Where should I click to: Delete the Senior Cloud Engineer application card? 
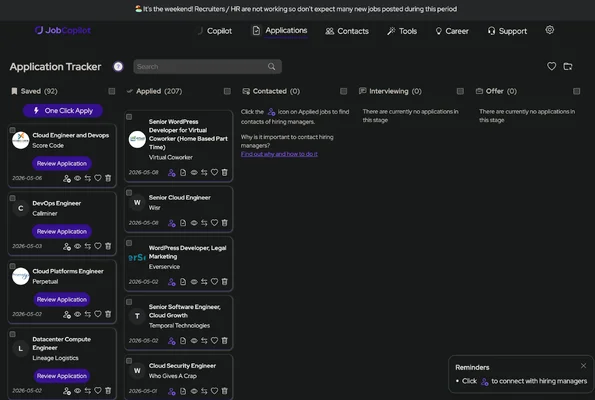(225, 223)
